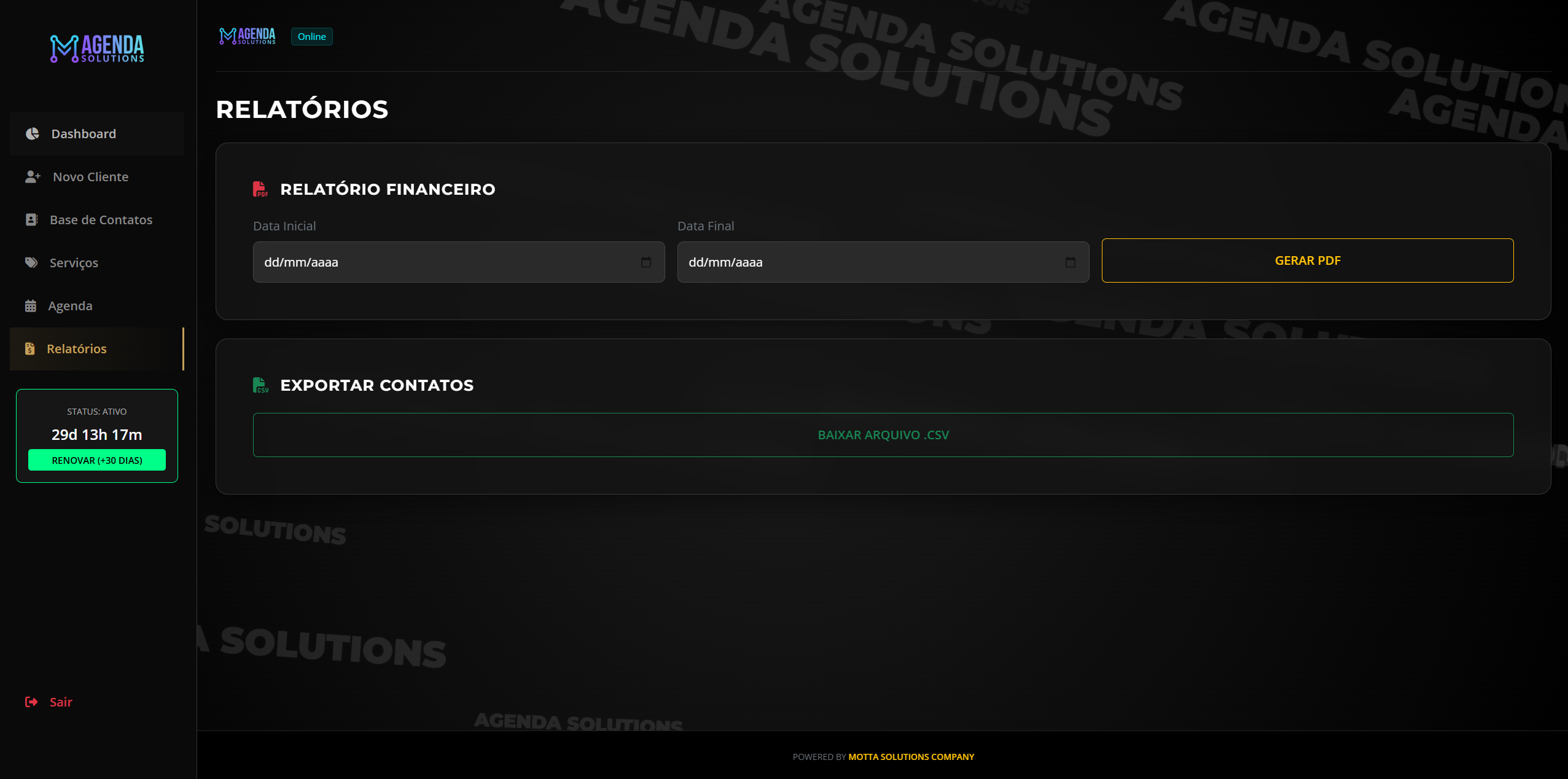
Task: Click the Novo Cliente user-plus icon
Action: tap(33, 177)
